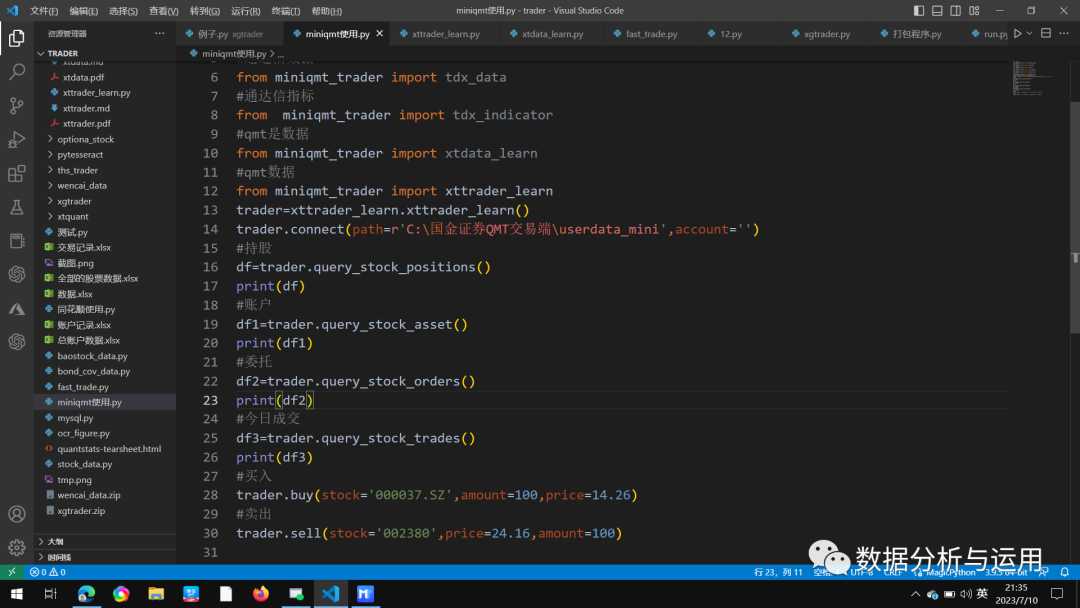Open the Accounts icon in activity bar
The height and width of the screenshot is (608, 1080).
click(x=17, y=514)
